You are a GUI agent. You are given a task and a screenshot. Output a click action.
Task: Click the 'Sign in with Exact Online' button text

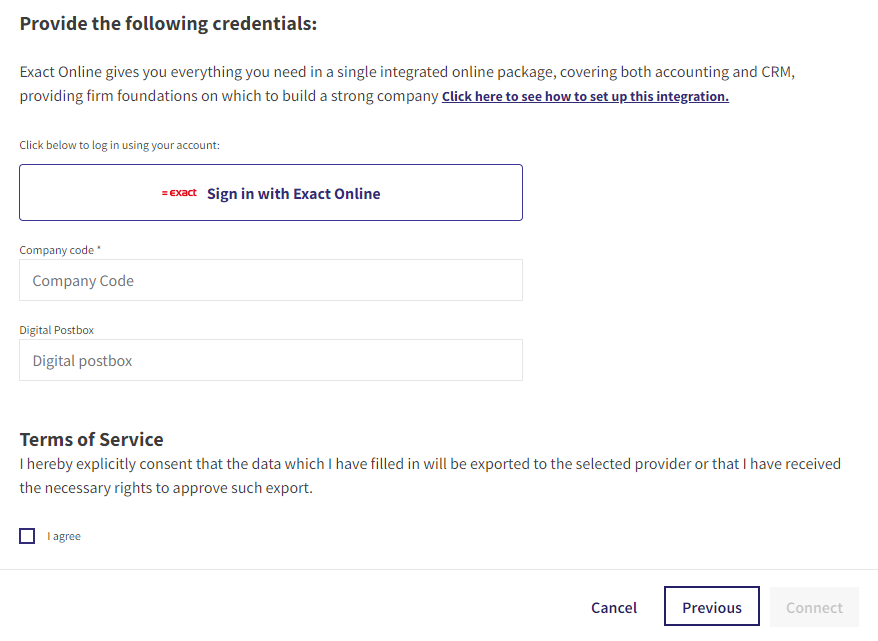293,194
